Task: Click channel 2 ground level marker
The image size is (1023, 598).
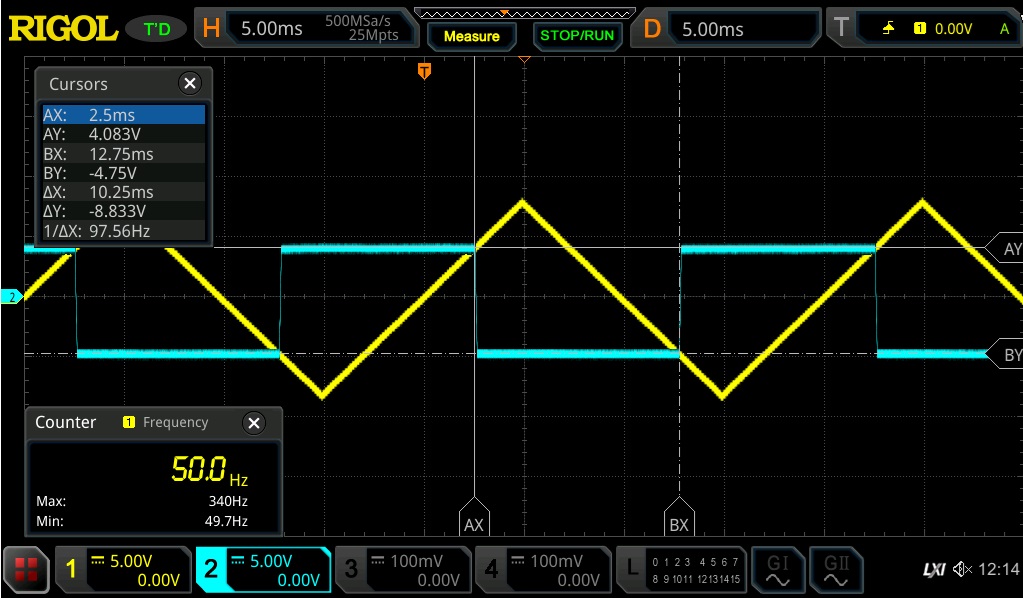Action: tap(11, 297)
